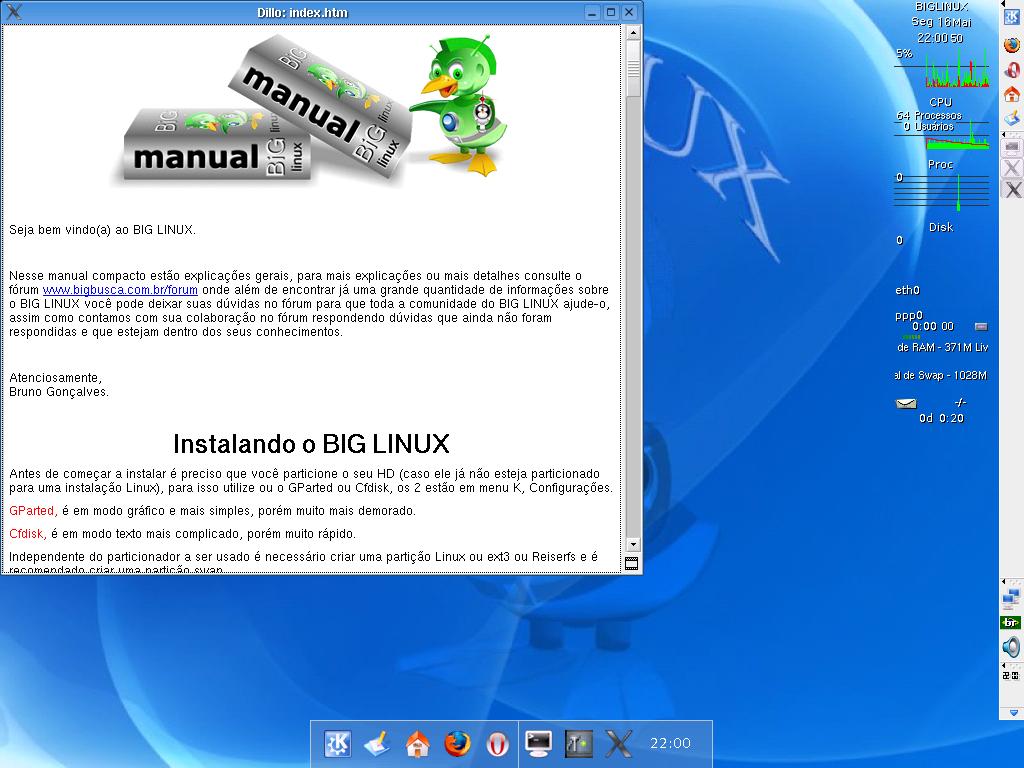The width and height of the screenshot is (1024, 768).
Task: Click the top black arrow handle of right panel
Action: point(1003,4)
